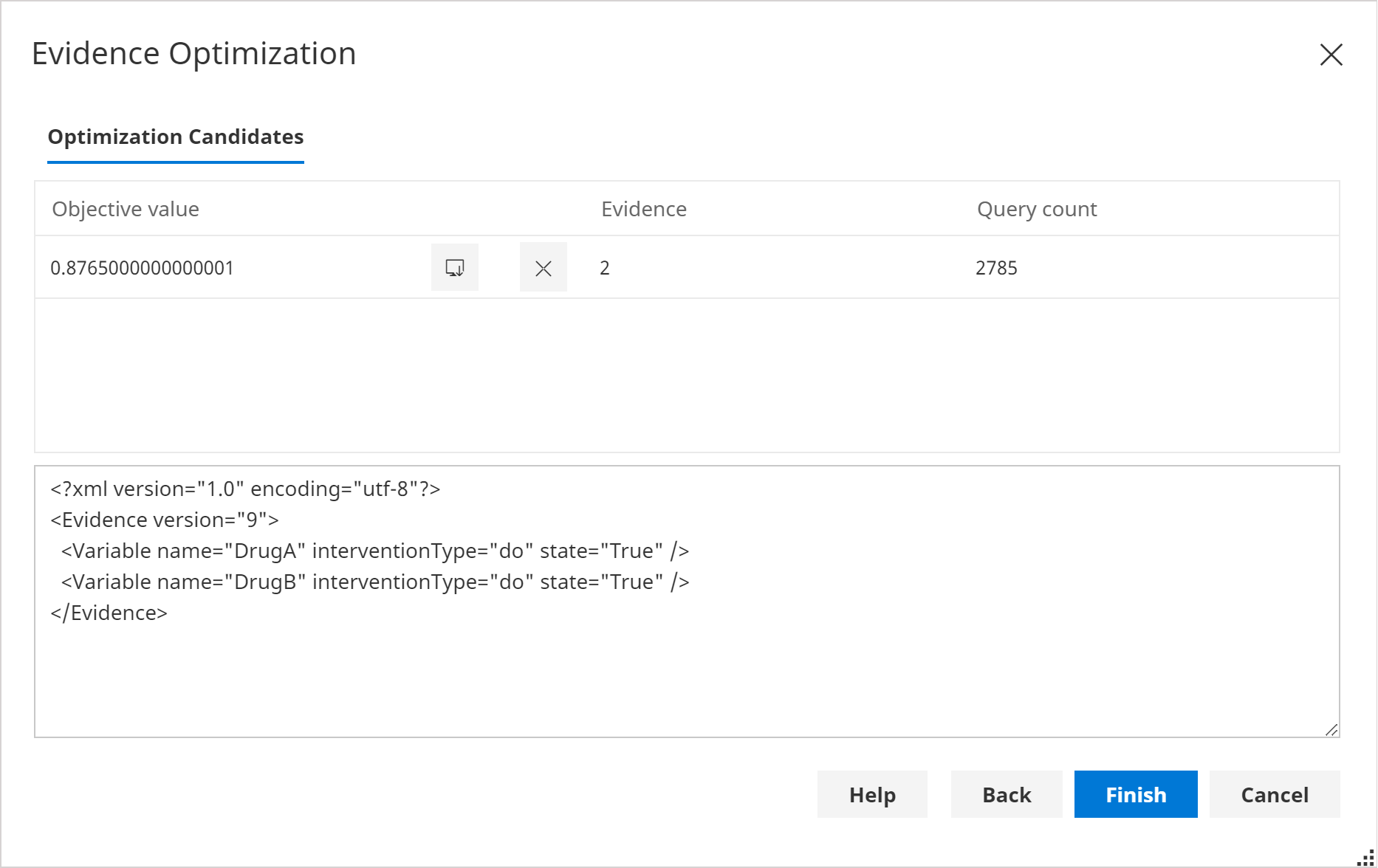Switch to the Optimization Candidates tab
1378x868 pixels.
(175, 137)
